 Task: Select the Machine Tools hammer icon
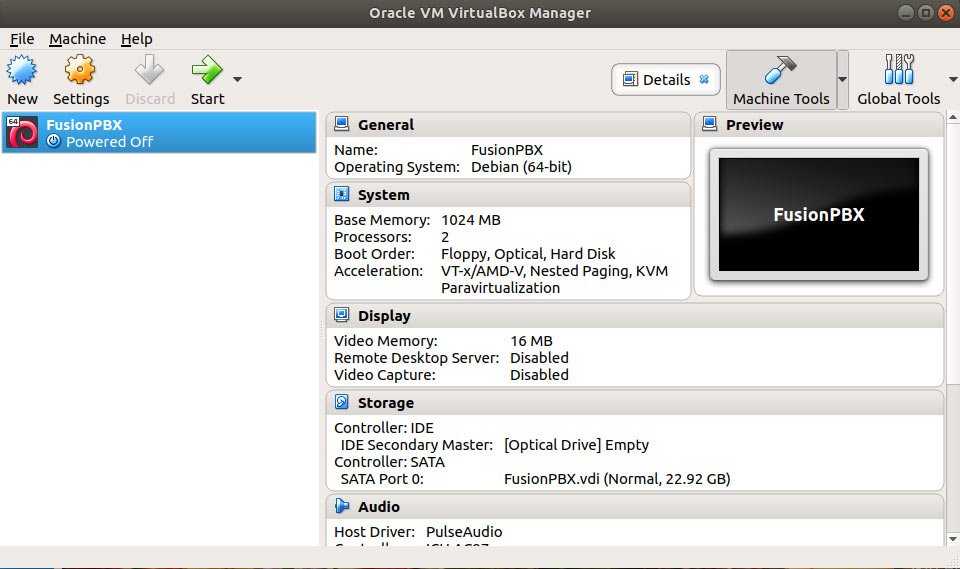tap(781, 70)
